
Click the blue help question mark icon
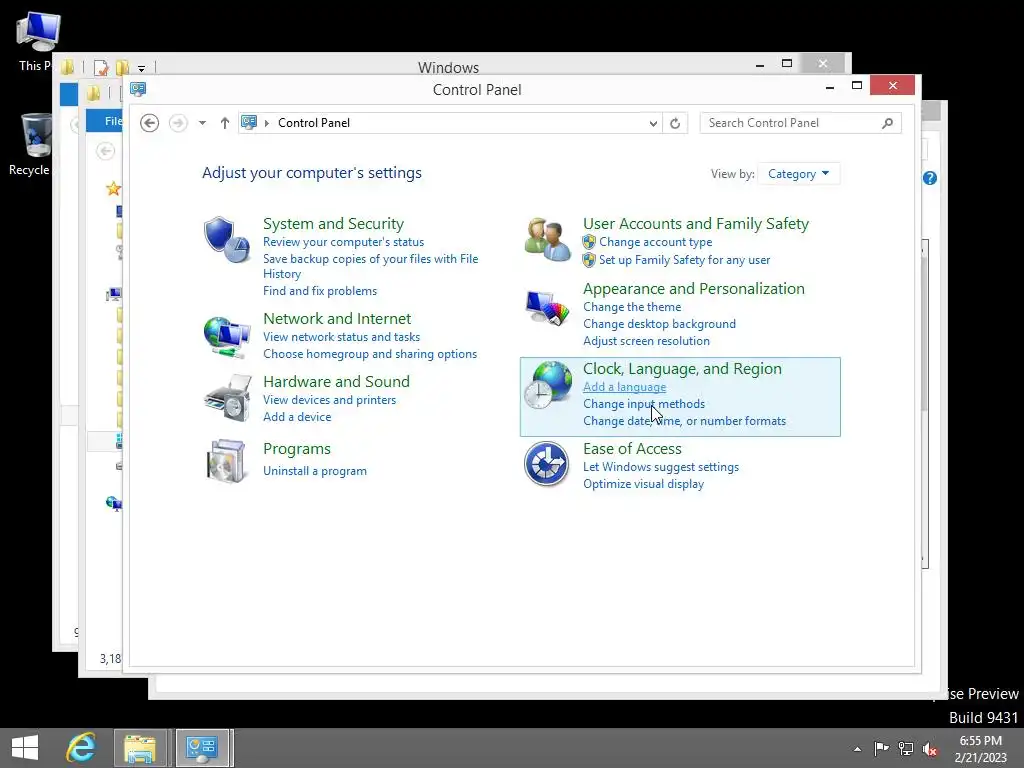tap(930, 178)
